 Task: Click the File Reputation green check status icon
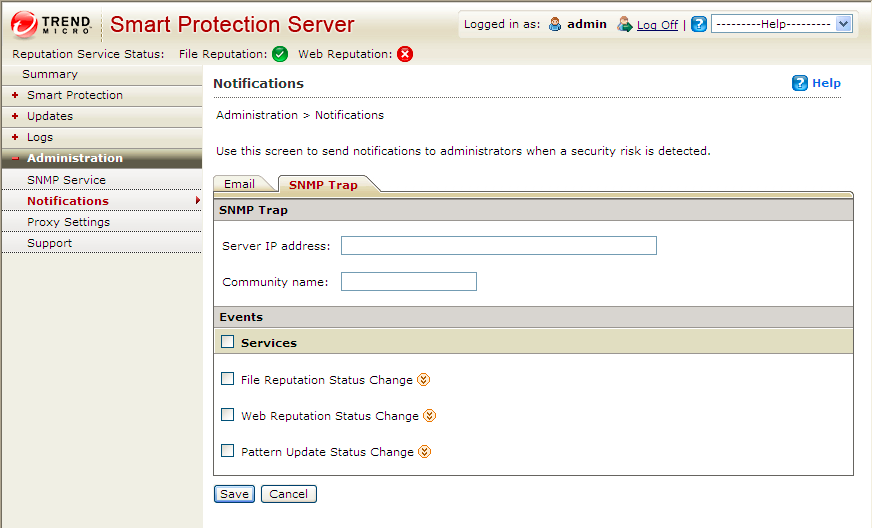pyautogui.click(x=280, y=54)
